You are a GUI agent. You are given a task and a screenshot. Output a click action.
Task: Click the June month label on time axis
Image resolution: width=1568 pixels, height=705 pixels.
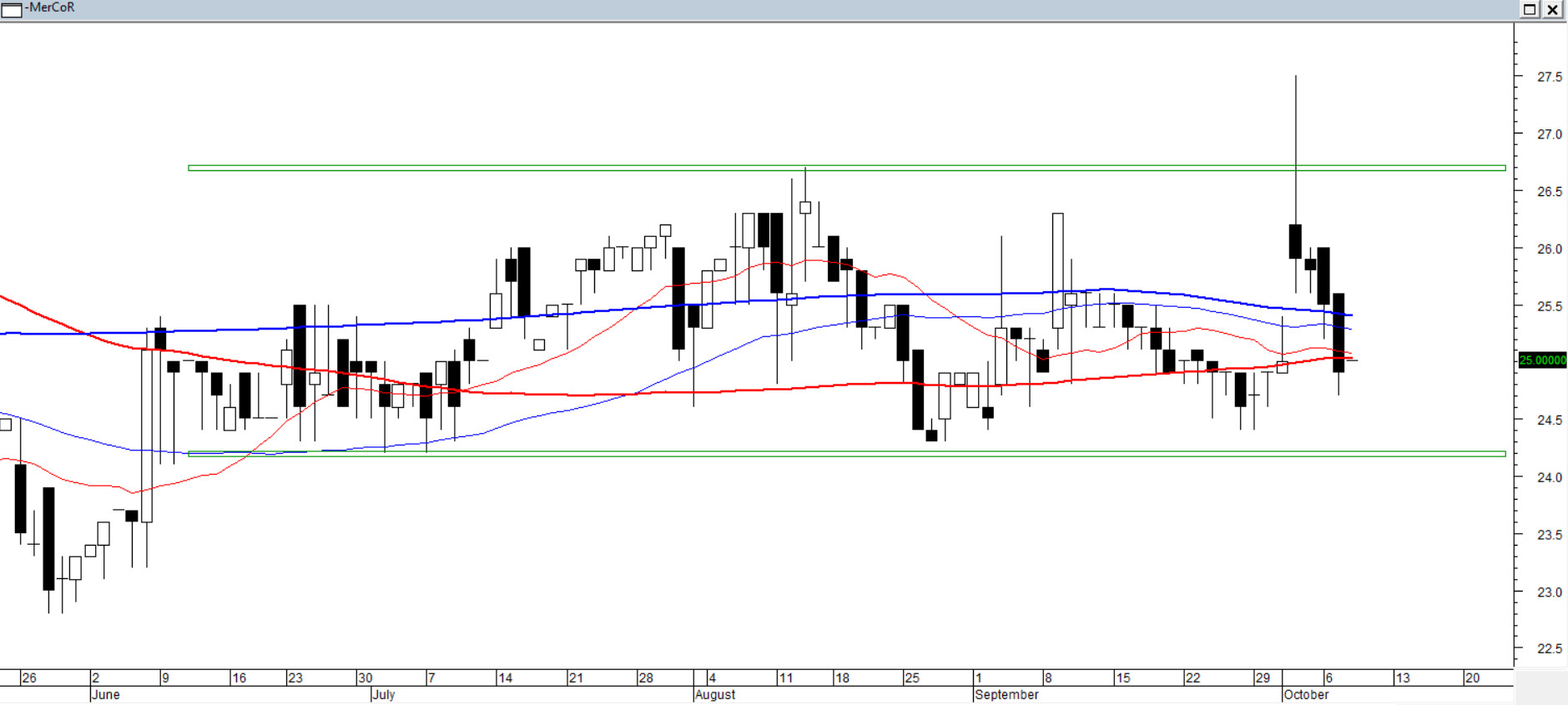pyautogui.click(x=106, y=695)
